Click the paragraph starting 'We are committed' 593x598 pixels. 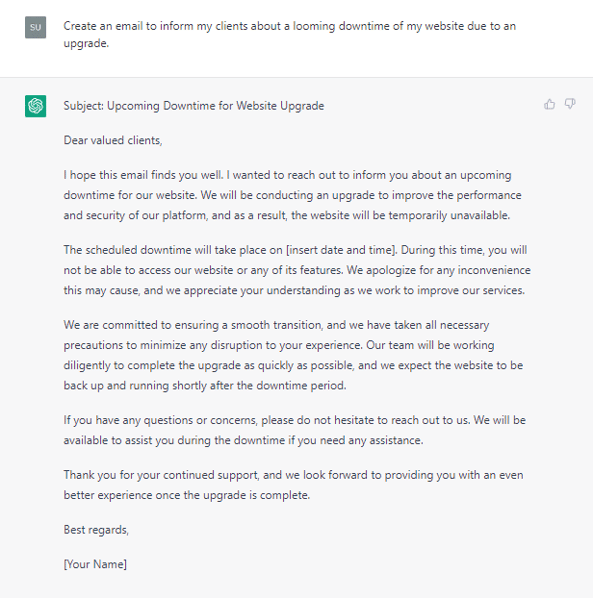click(293, 355)
